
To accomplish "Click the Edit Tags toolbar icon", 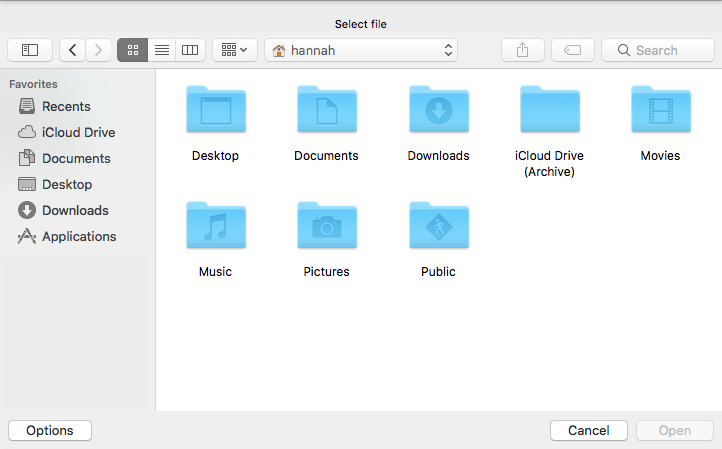I will point(572,50).
